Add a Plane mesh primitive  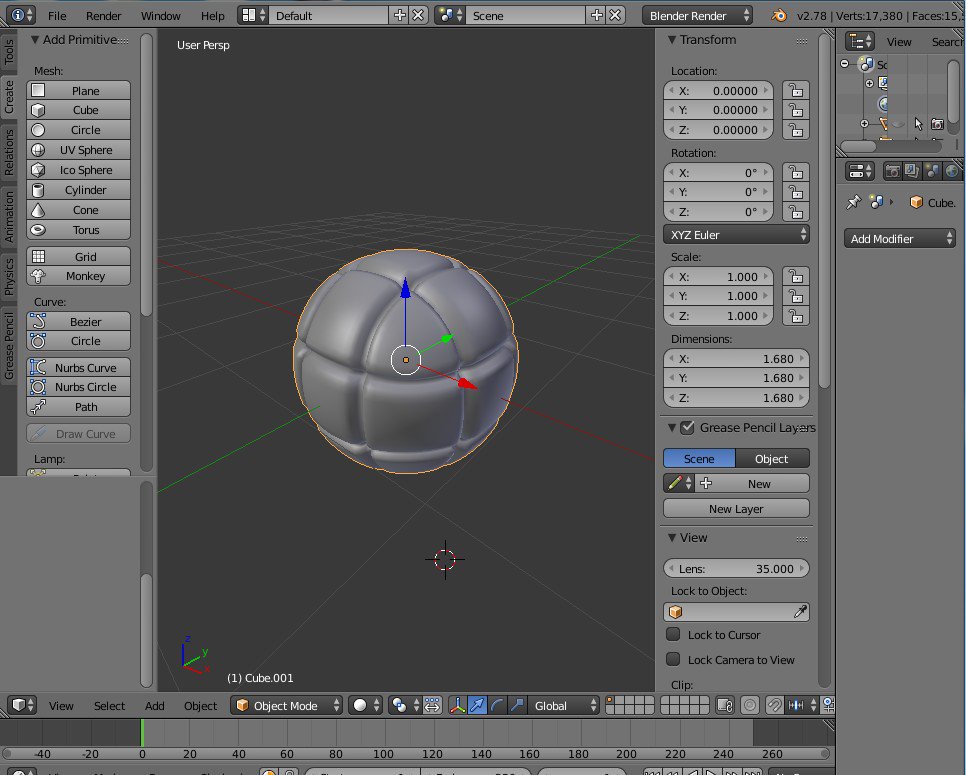coord(78,91)
